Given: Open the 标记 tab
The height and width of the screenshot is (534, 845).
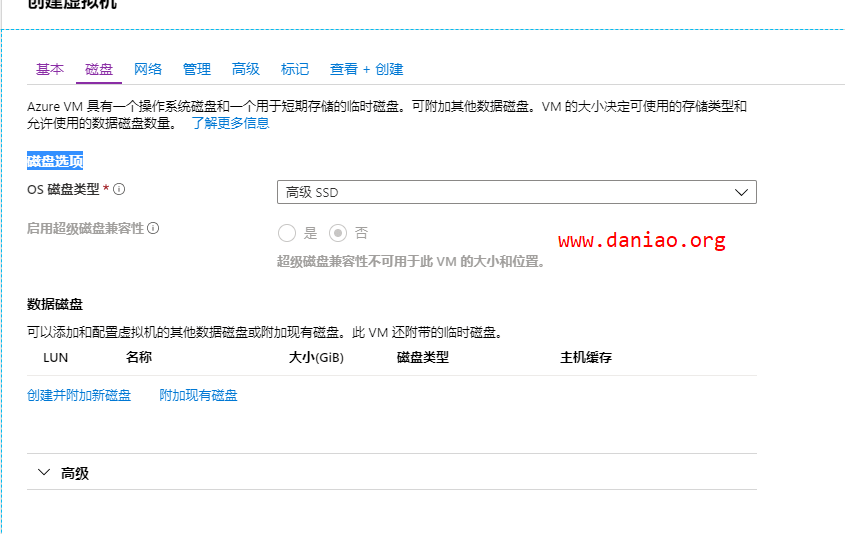Looking at the screenshot, I should point(295,69).
